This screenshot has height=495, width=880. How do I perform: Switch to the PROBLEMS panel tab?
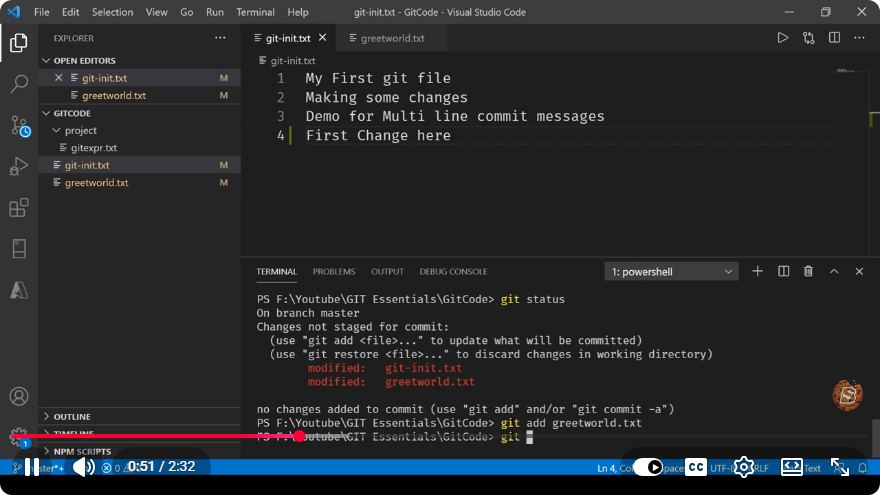click(334, 272)
